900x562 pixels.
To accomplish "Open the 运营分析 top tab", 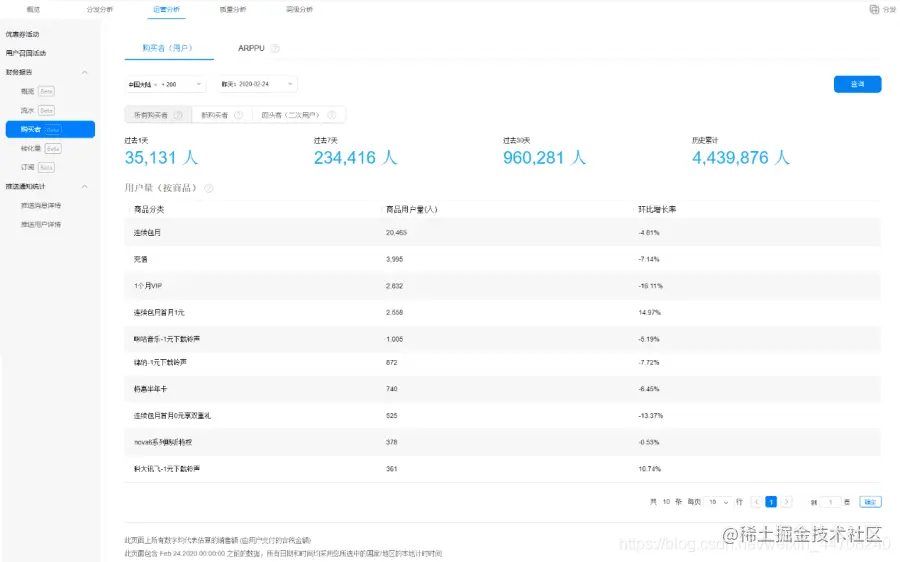I will [166, 9].
